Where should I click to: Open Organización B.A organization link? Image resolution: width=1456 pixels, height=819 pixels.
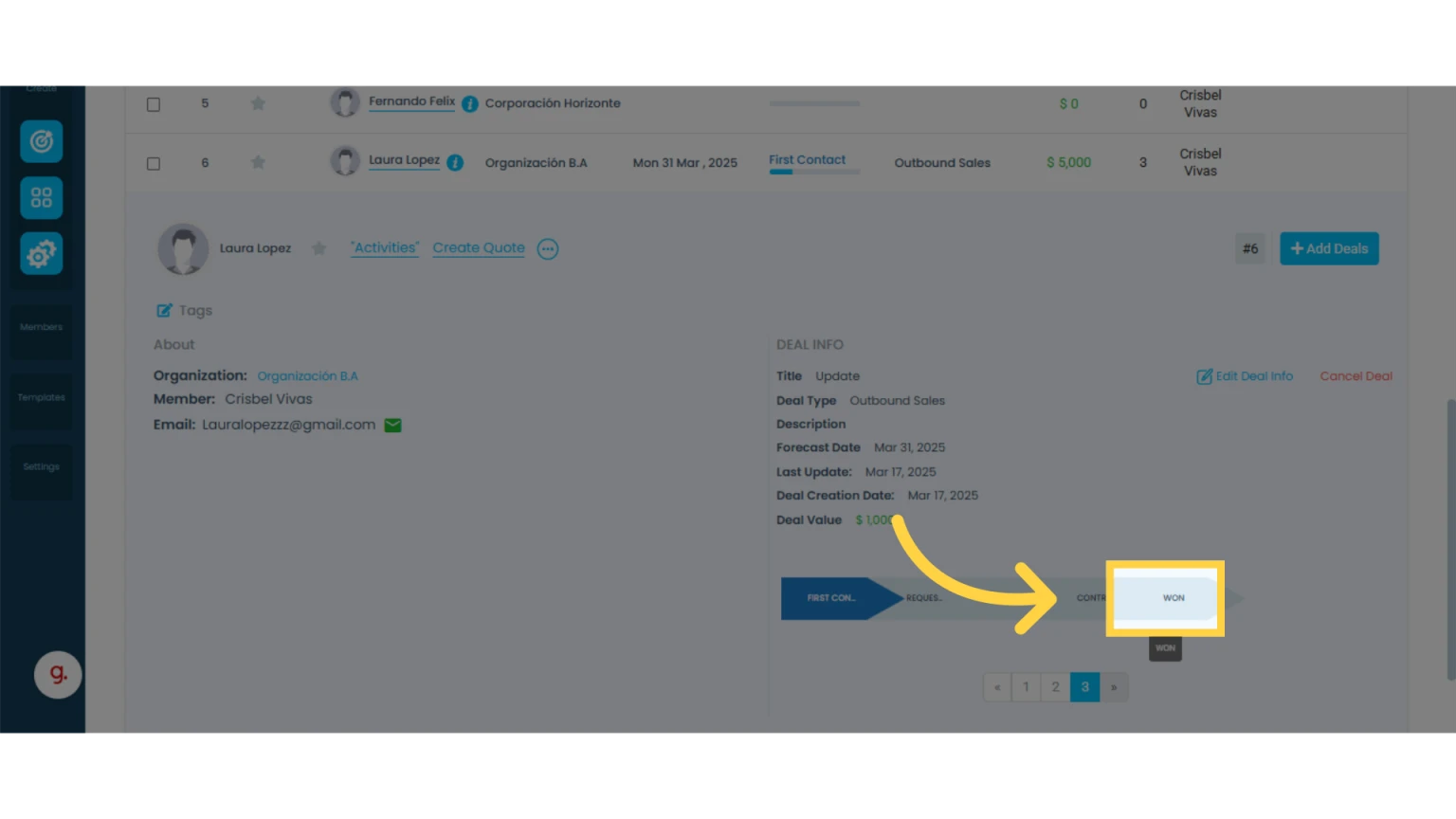[308, 376]
